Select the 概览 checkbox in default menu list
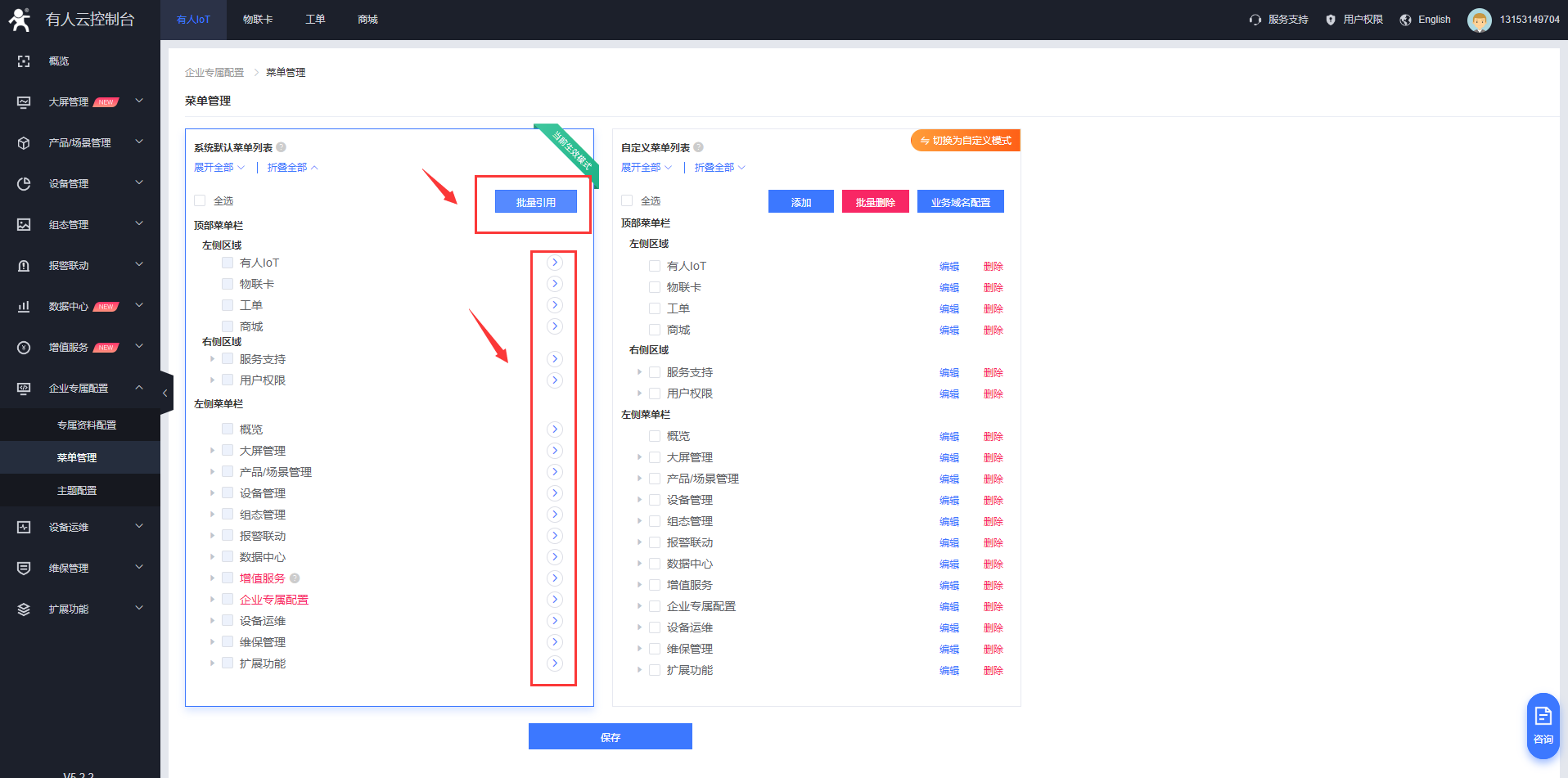The width and height of the screenshot is (1568, 778). coord(228,429)
